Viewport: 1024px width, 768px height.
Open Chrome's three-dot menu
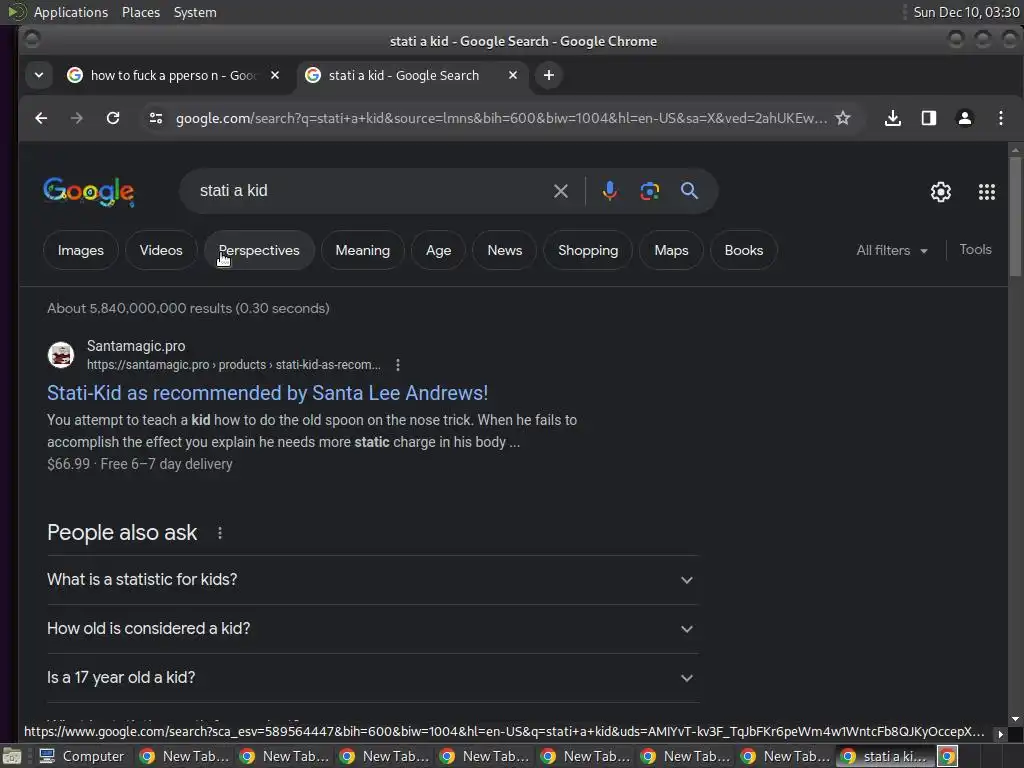point(1000,118)
